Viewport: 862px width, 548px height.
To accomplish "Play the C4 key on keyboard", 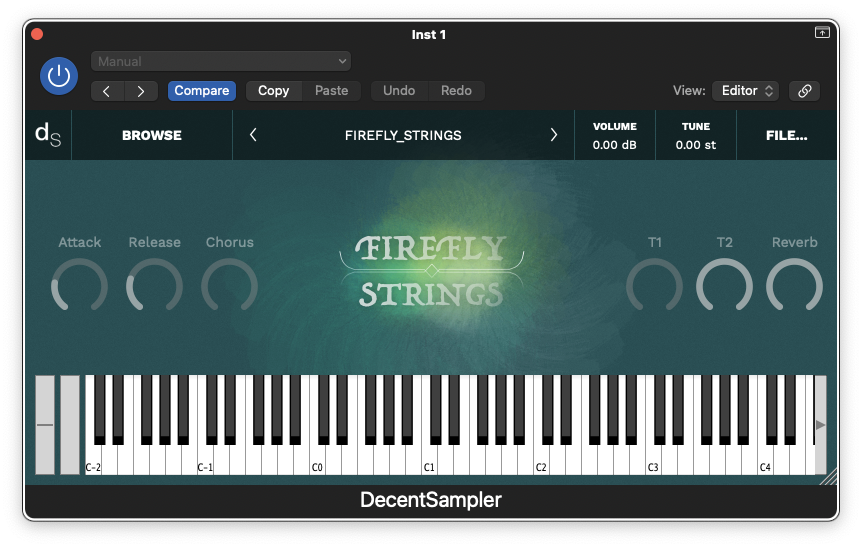I will click(766, 461).
